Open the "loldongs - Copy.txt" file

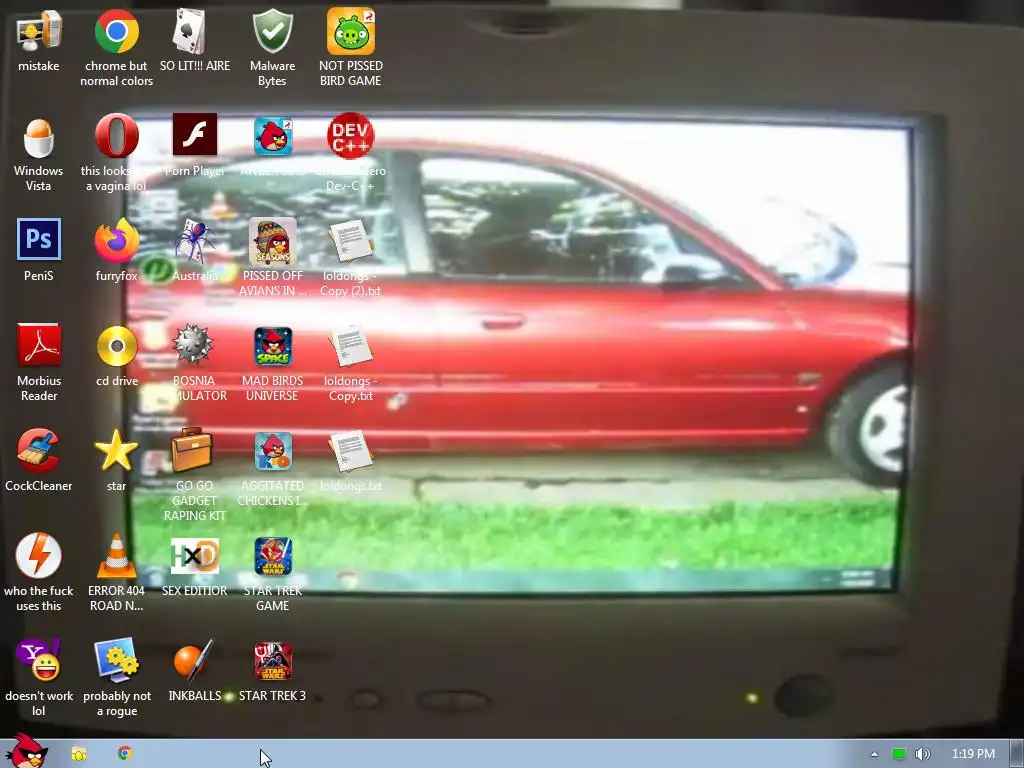(x=351, y=345)
